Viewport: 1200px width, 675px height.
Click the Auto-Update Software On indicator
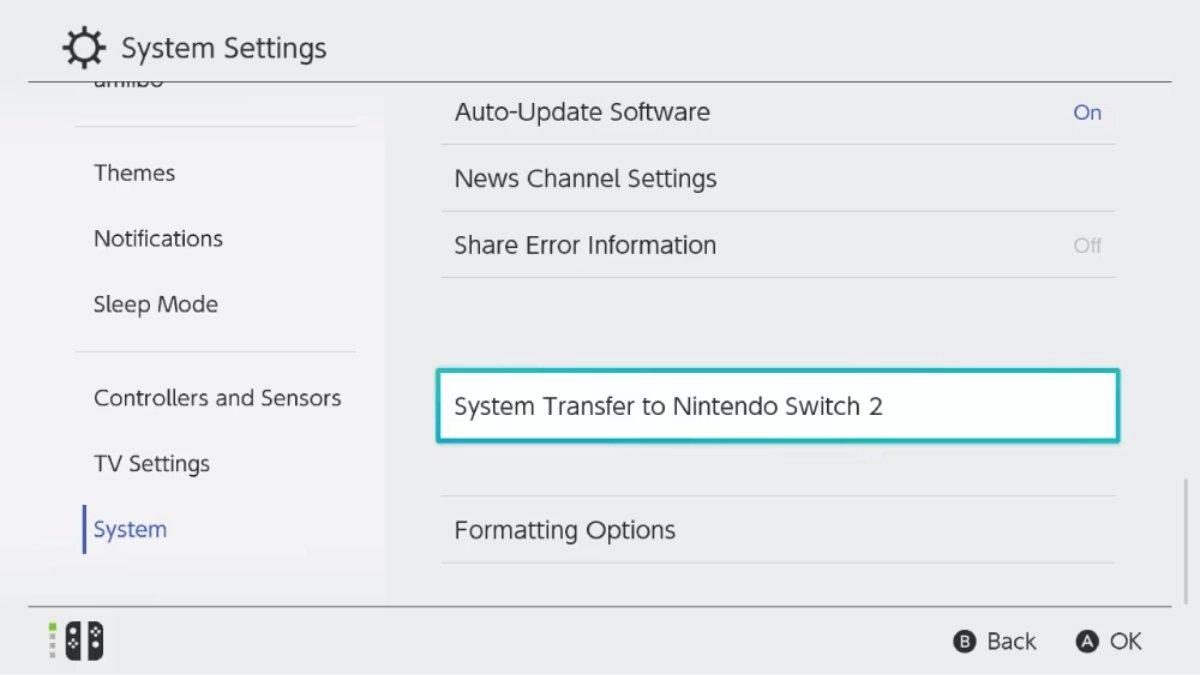pos(1087,112)
